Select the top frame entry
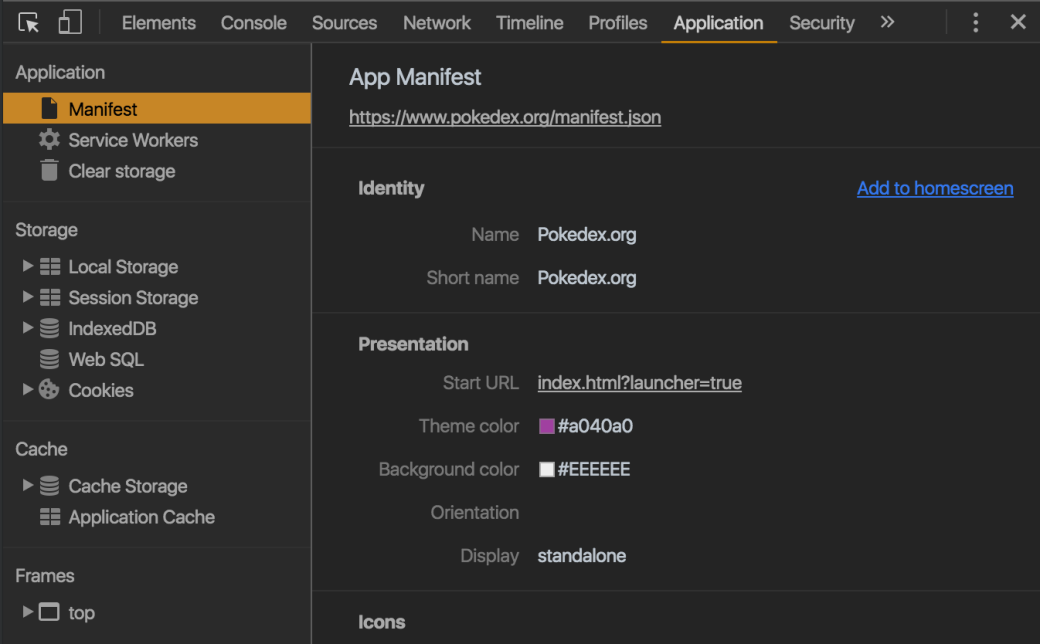The height and width of the screenshot is (644, 1040). point(82,613)
